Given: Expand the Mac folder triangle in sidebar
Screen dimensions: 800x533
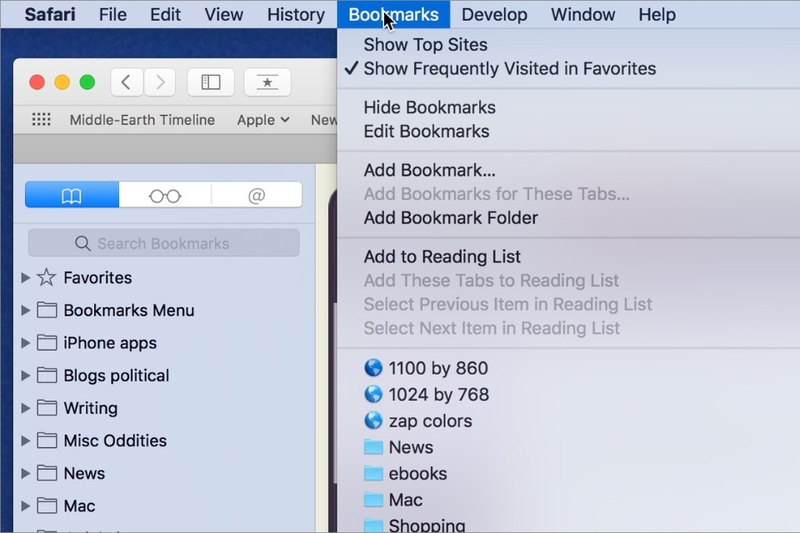Looking at the screenshot, I should coord(25,506).
